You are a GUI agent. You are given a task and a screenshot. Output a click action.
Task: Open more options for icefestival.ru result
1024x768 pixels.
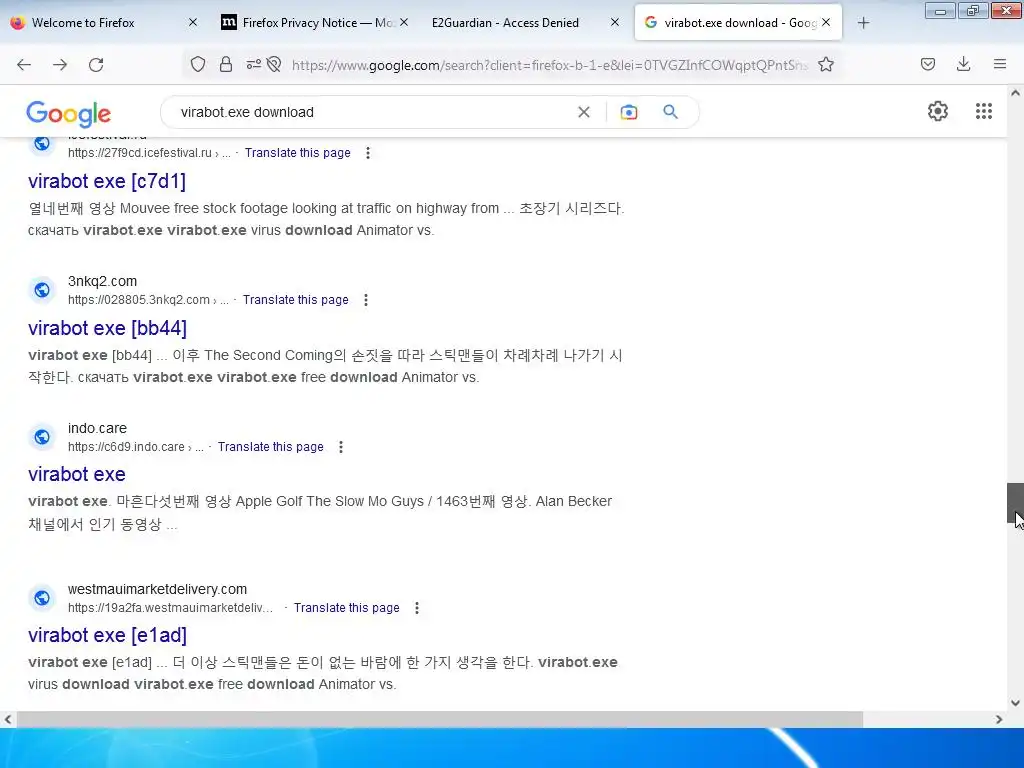coord(368,153)
